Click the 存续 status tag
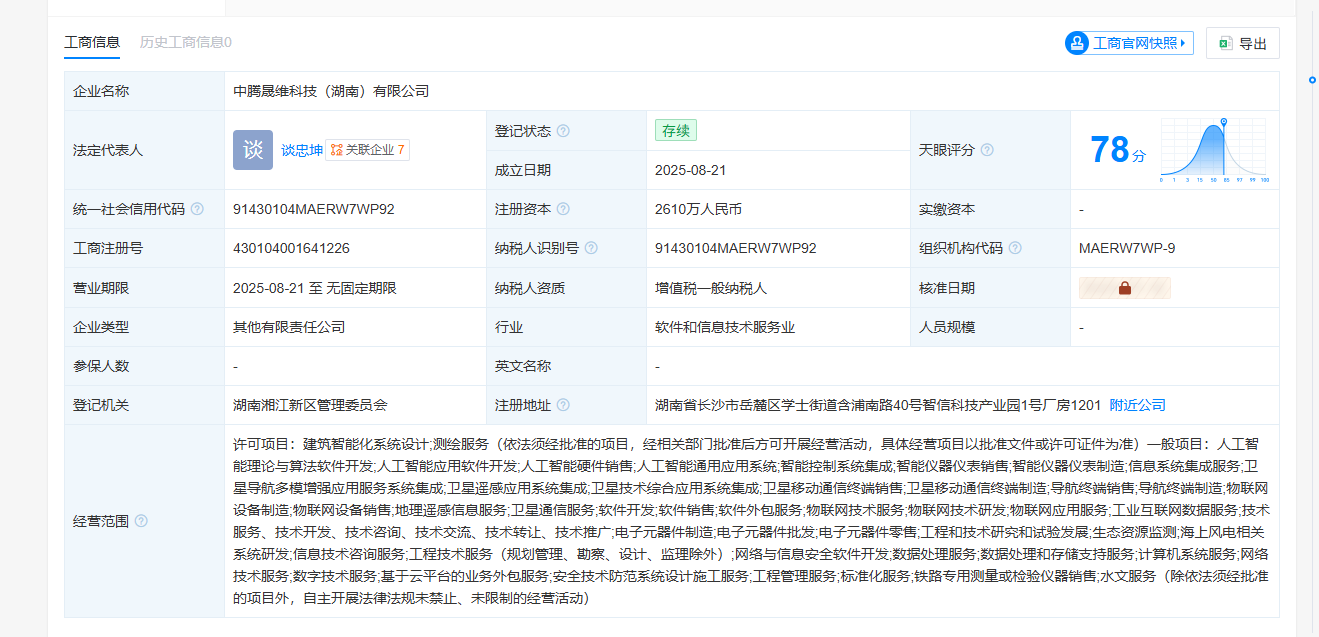Viewport: 1319px width, 637px height. [x=675, y=131]
